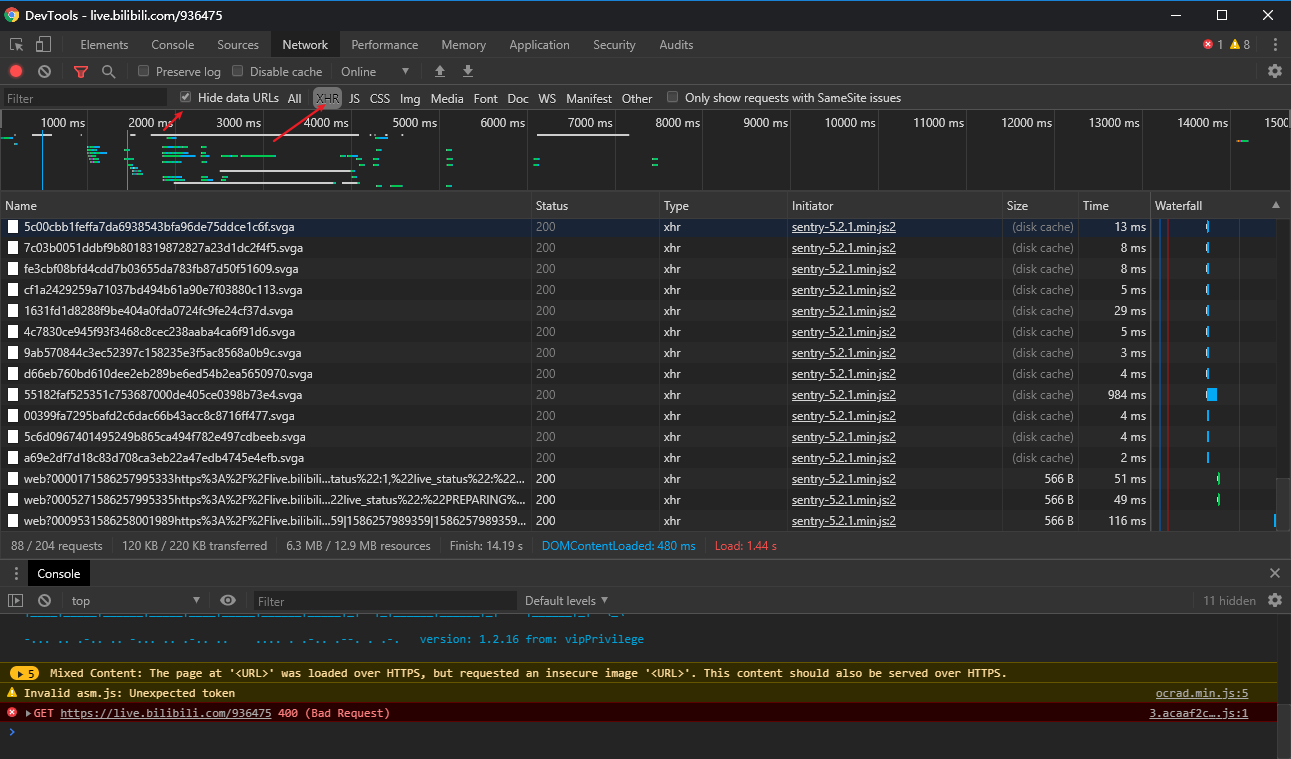Enable the Preserve log checkbox
Screen dimensions: 1291x759
[x=144, y=72]
